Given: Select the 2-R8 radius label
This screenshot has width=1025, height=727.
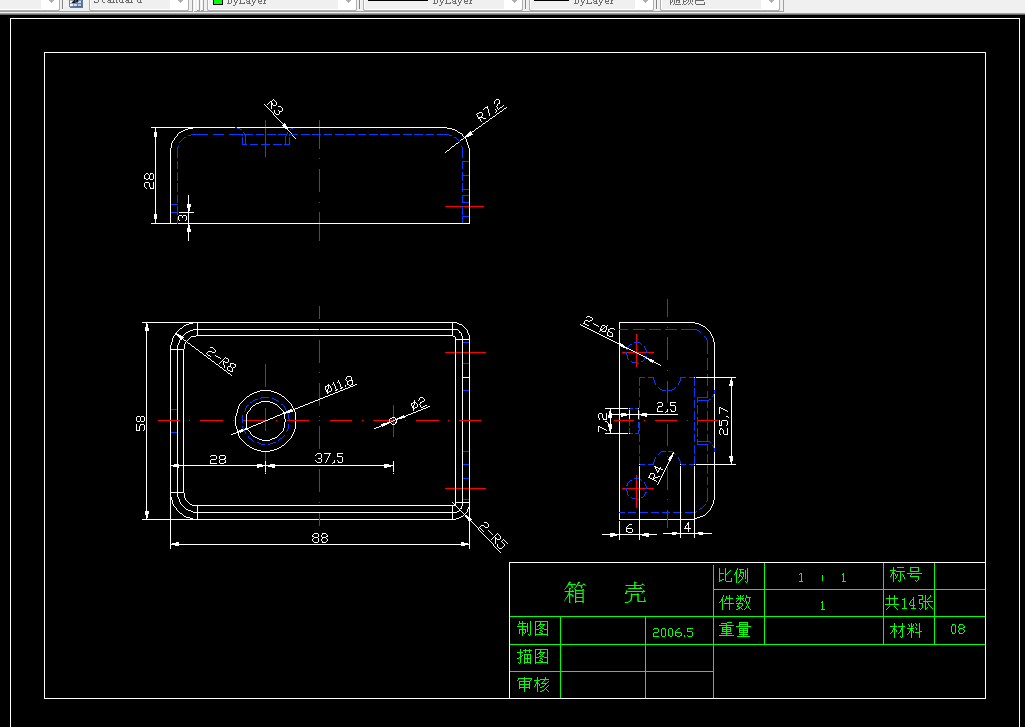Looking at the screenshot, I should tap(221, 360).
